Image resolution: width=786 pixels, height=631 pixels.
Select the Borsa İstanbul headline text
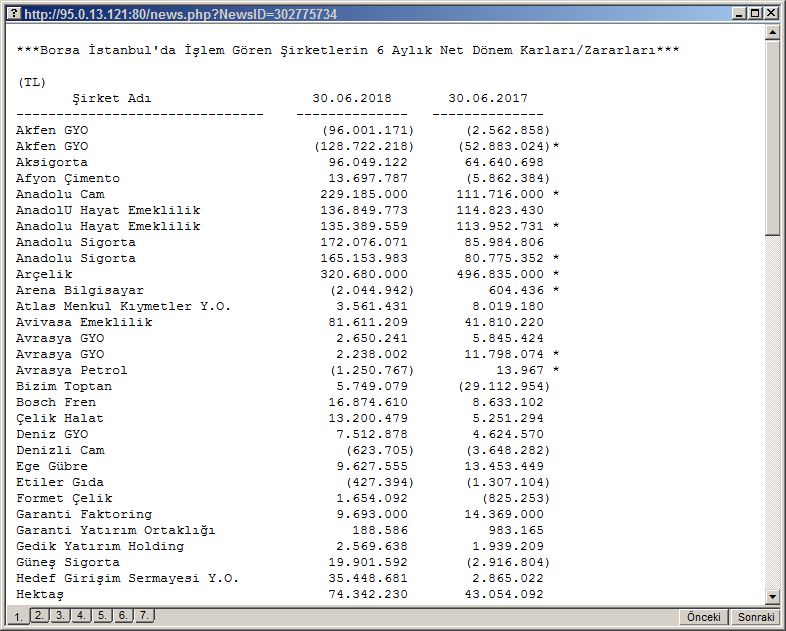348,50
